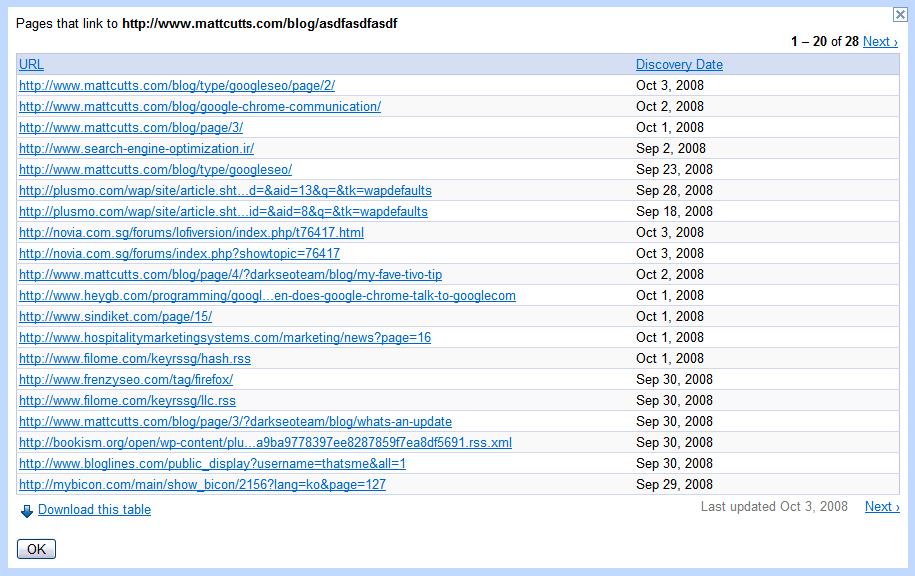Open plusmo link with aid=8

pyautogui.click(x=223, y=212)
